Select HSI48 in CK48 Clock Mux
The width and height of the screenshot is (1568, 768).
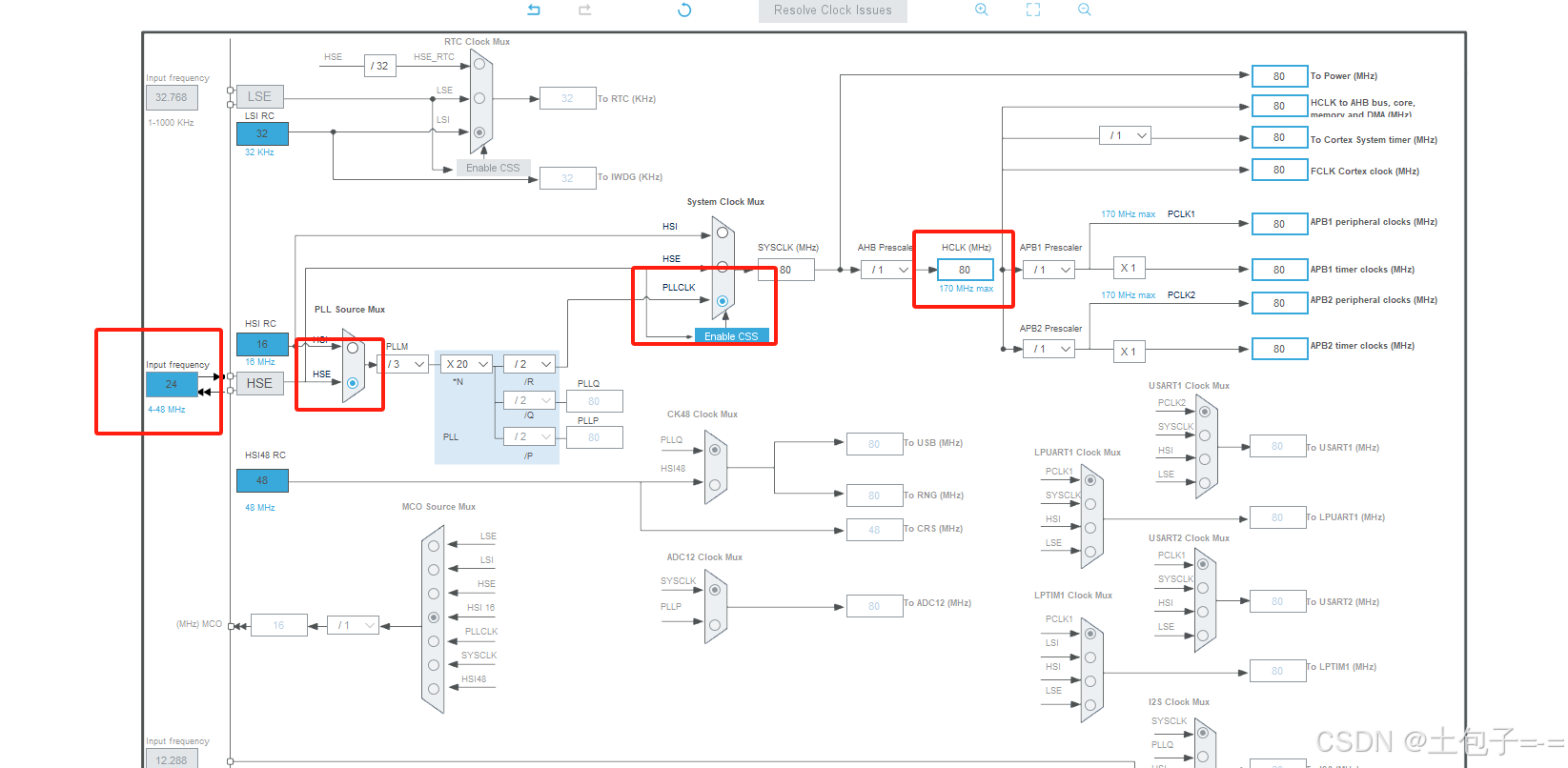(x=715, y=485)
